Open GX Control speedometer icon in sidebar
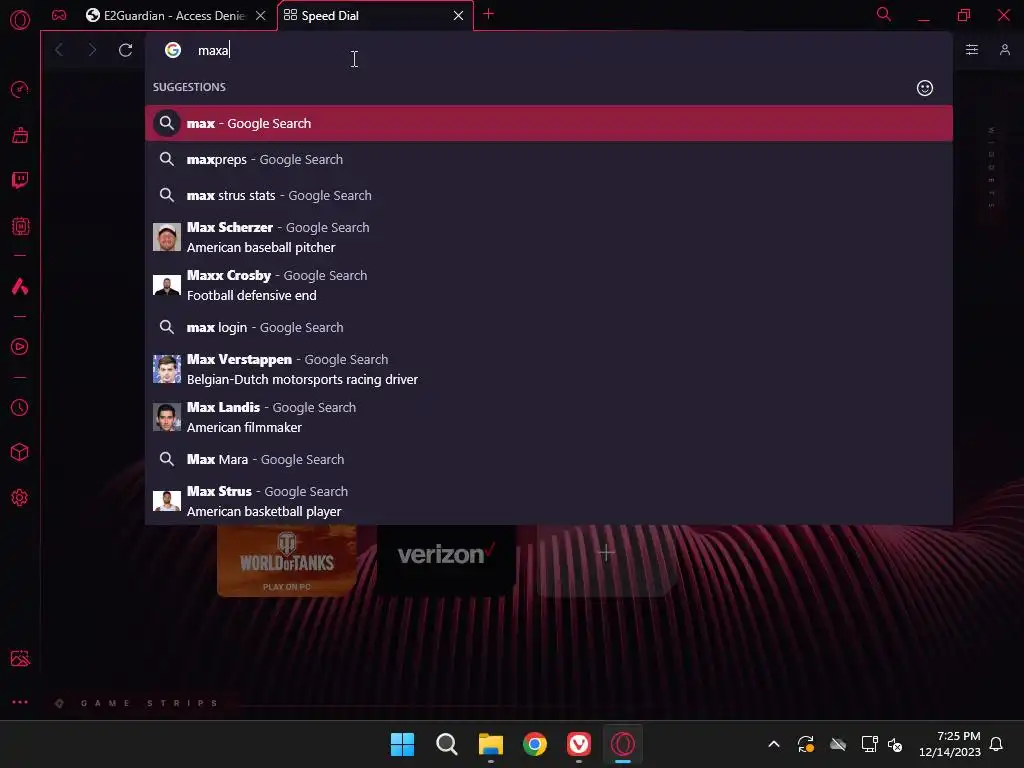The image size is (1024, 768). tap(20, 89)
